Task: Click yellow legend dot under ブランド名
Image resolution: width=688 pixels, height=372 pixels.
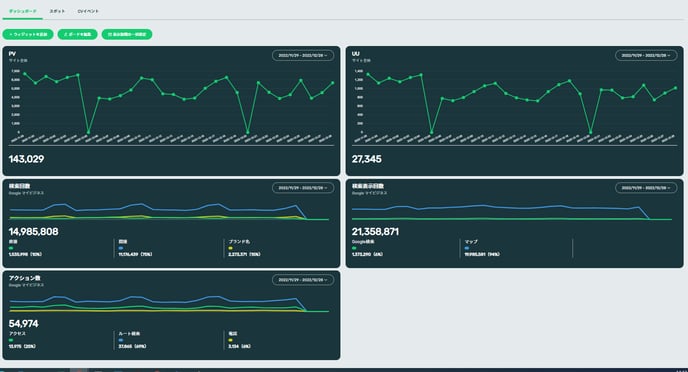Action: point(230,248)
